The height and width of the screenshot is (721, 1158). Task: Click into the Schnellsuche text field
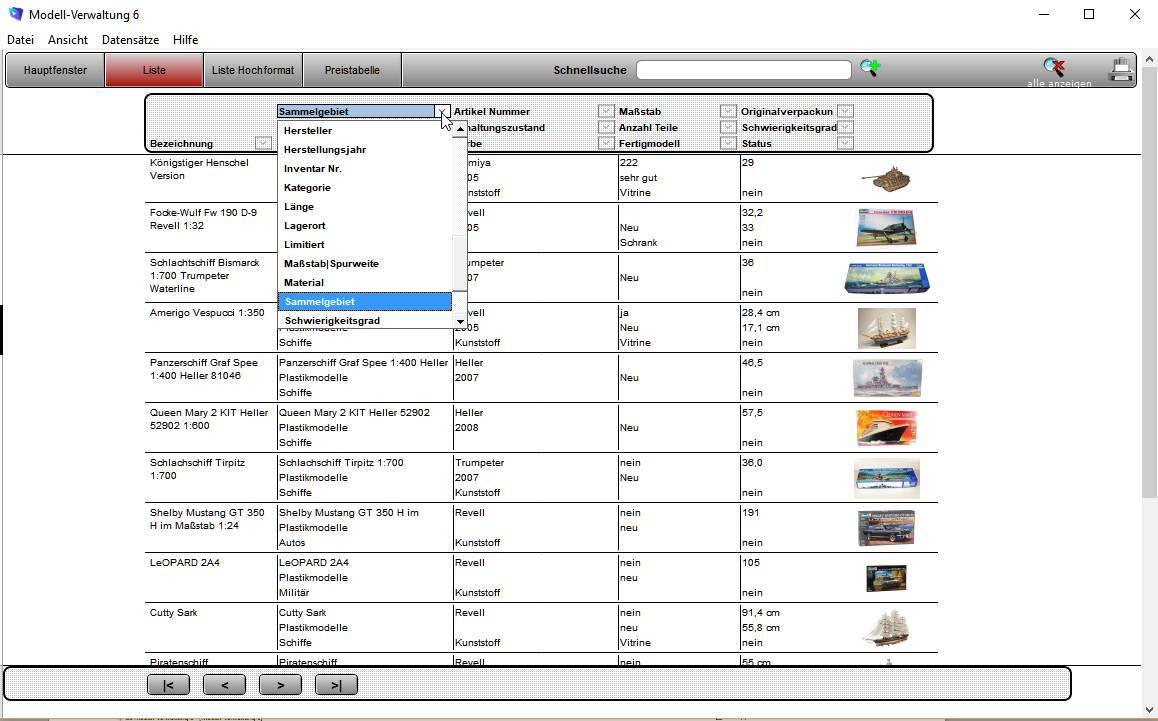pos(743,70)
